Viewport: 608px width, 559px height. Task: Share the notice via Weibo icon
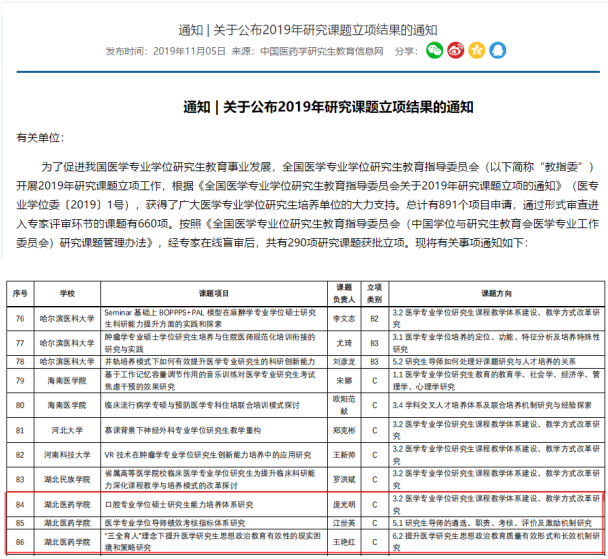click(x=455, y=51)
